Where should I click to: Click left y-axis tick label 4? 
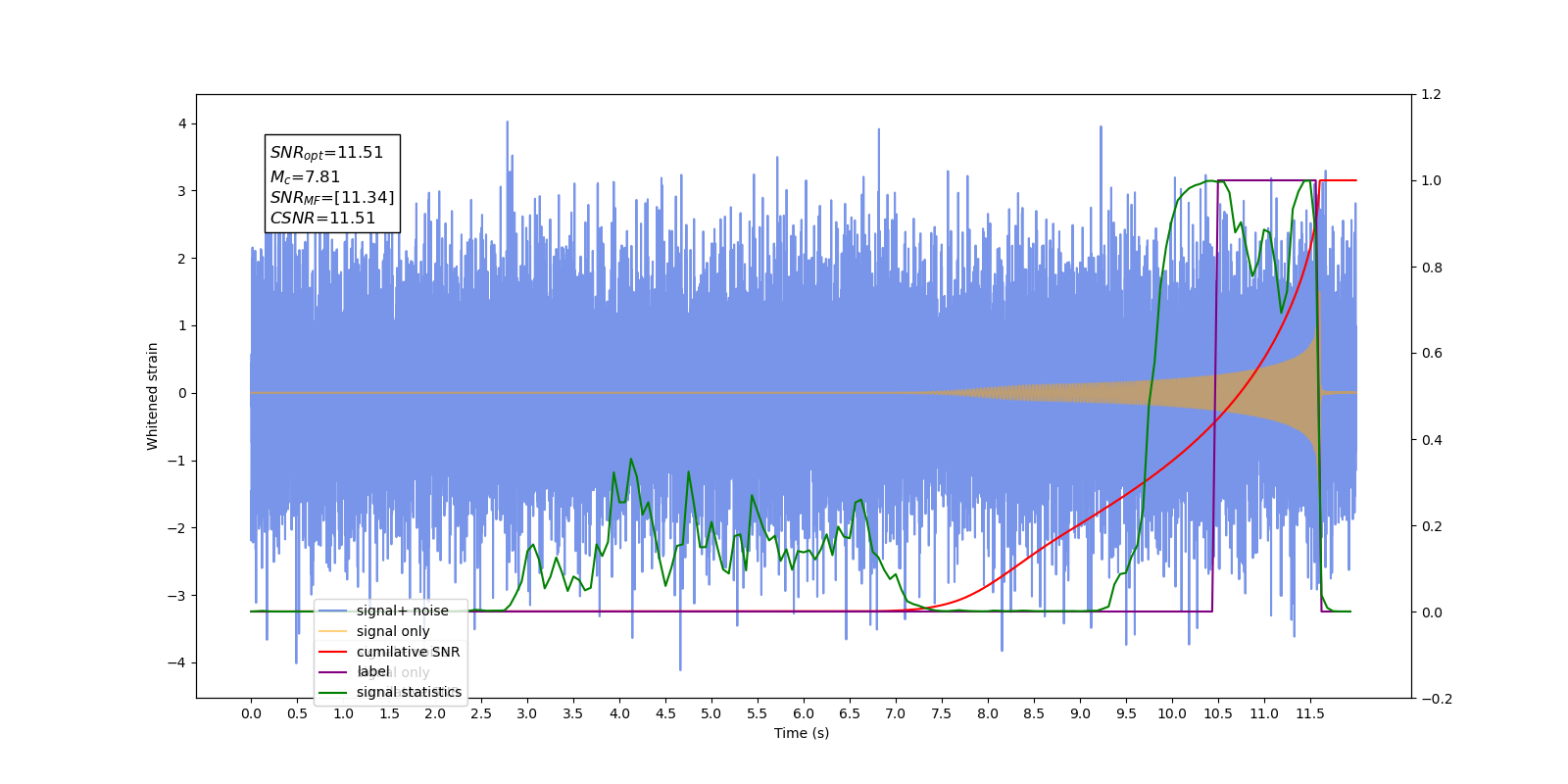(182, 123)
